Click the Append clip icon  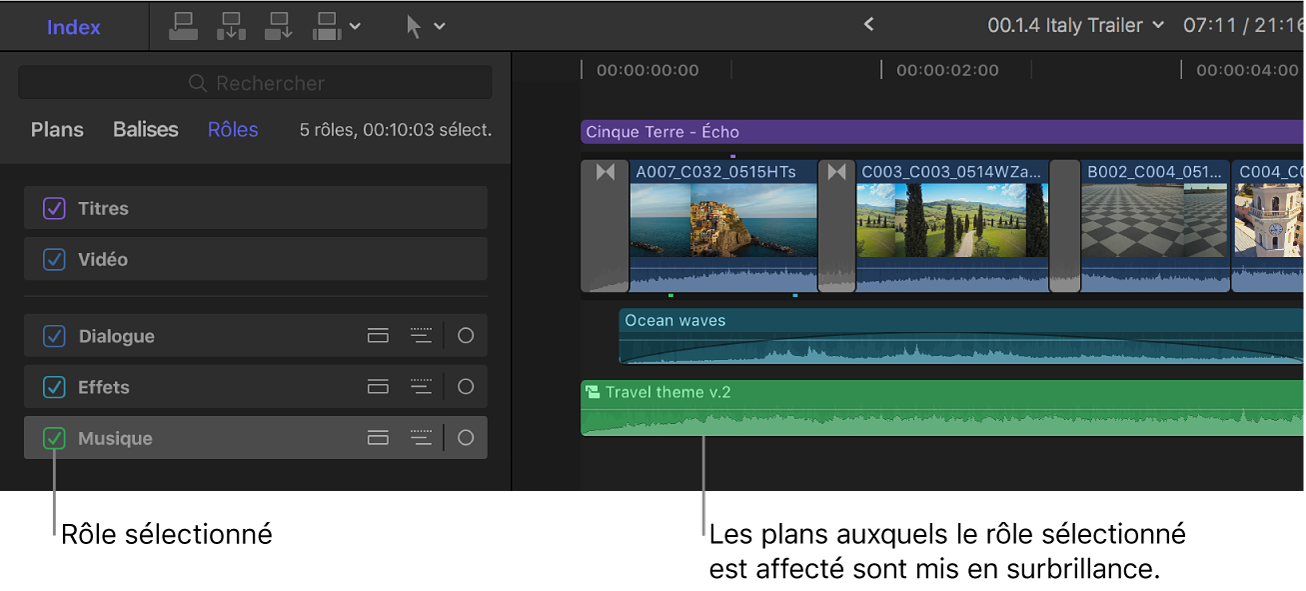pyautogui.click(x=278, y=26)
